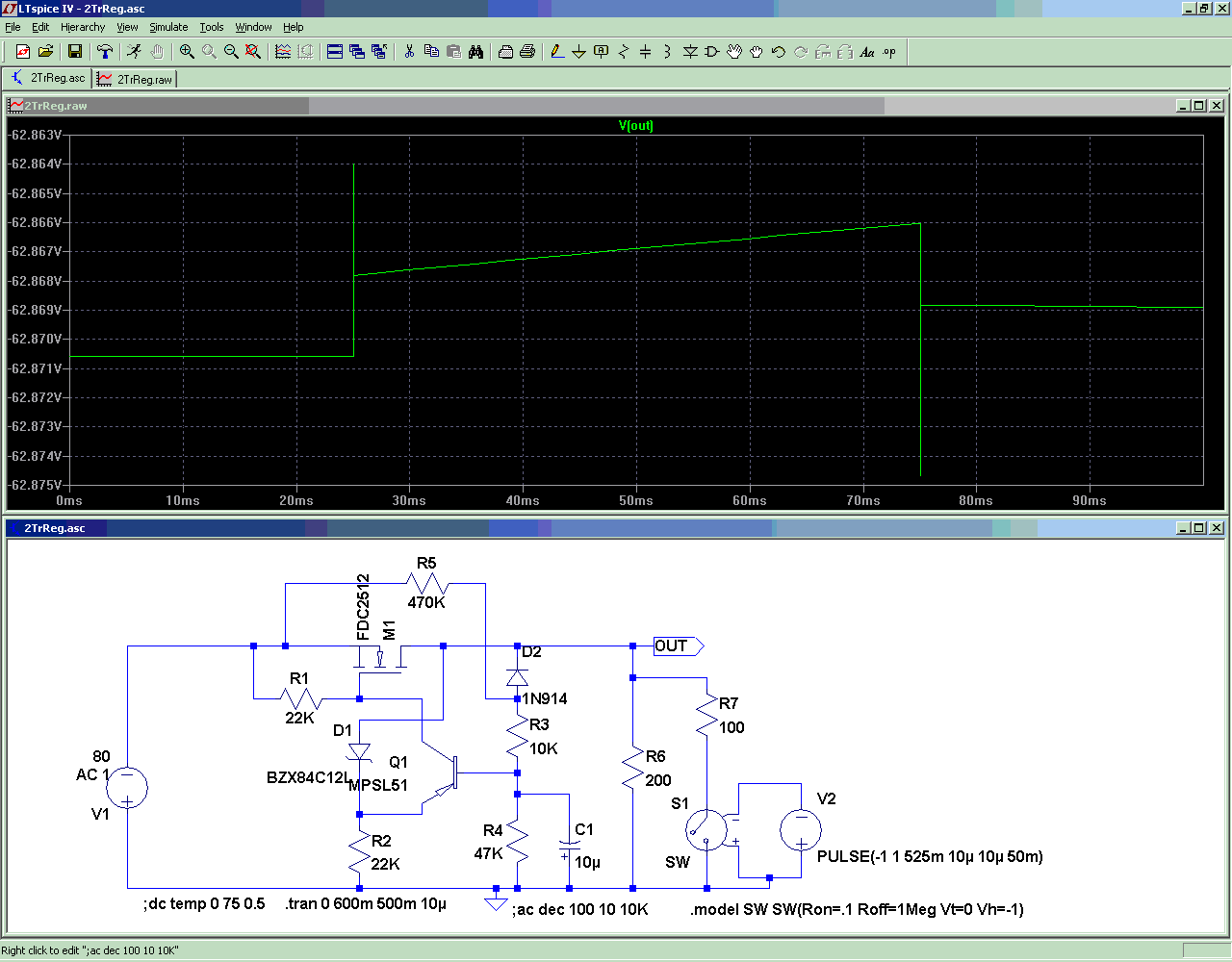This screenshot has width=1232, height=962.
Task: Select the Zoom In magnifier icon
Action: point(187,52)
